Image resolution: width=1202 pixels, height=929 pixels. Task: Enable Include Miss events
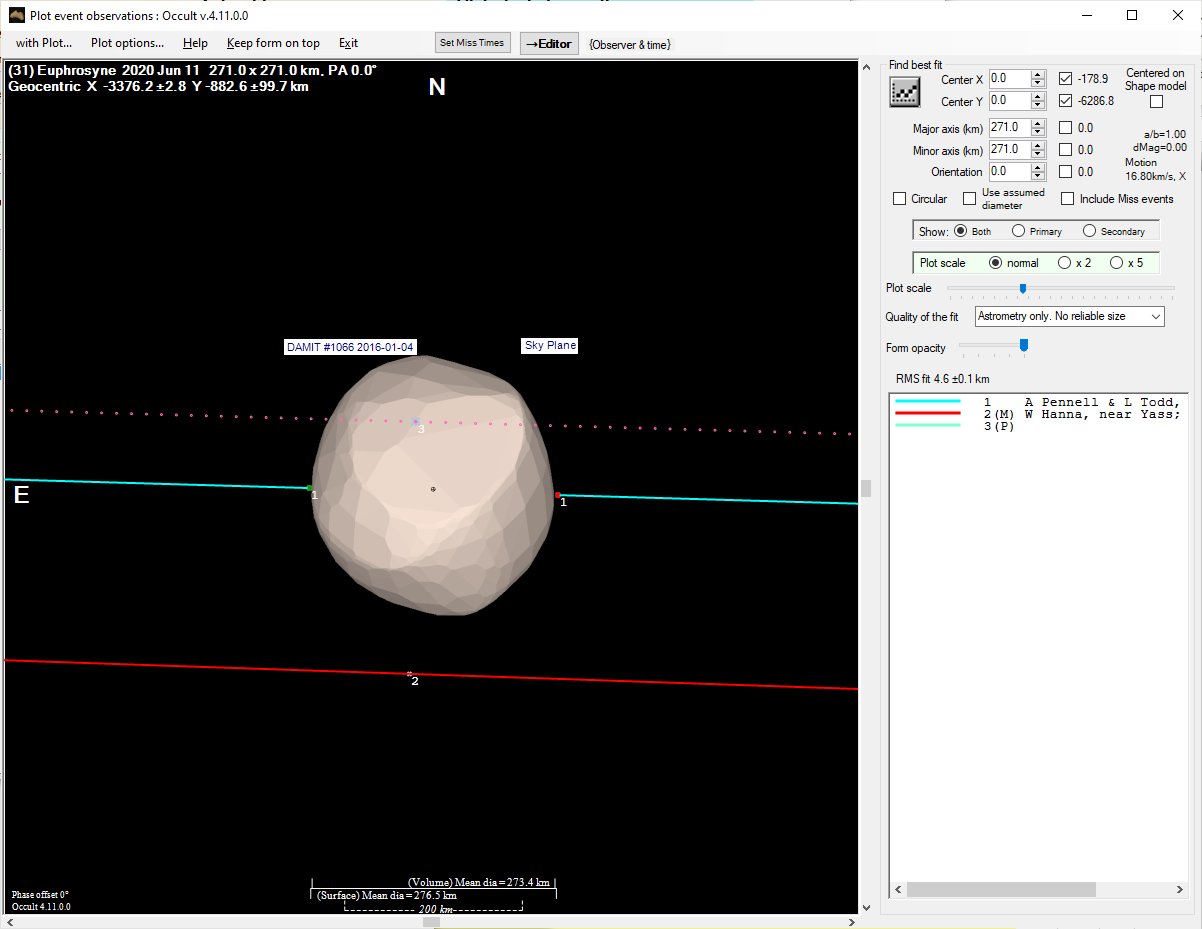tap(1068, 199)
